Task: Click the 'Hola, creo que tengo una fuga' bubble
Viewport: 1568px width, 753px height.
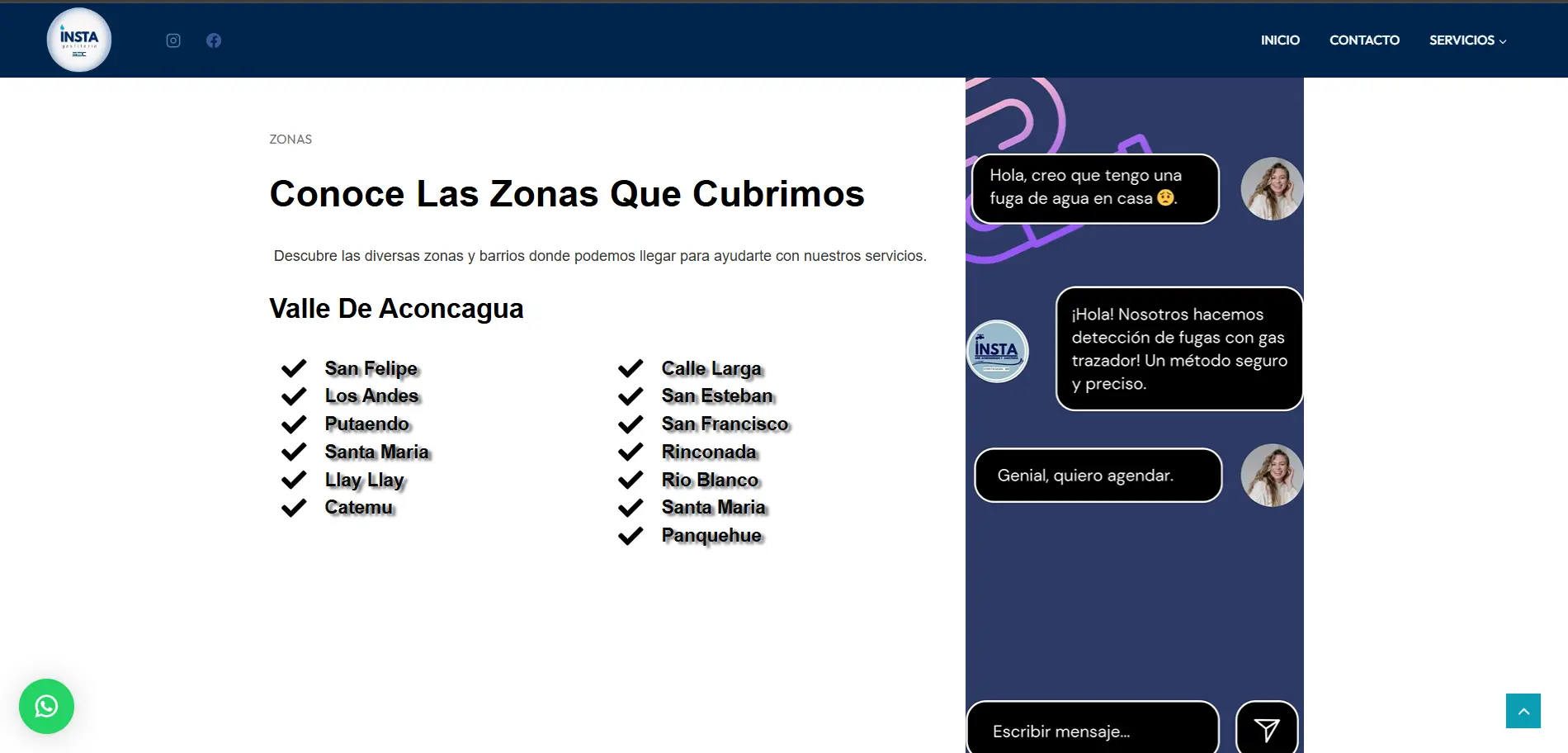Action: [x=1094, y=187]
